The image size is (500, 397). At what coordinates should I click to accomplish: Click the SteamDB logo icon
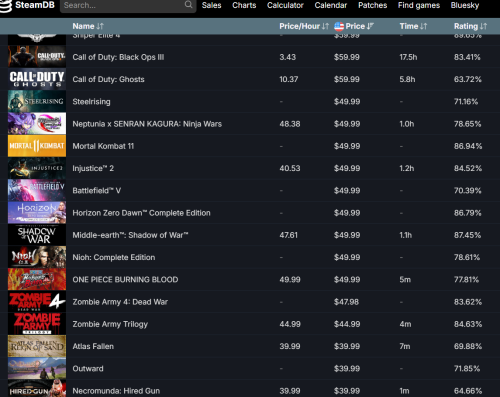5,5
